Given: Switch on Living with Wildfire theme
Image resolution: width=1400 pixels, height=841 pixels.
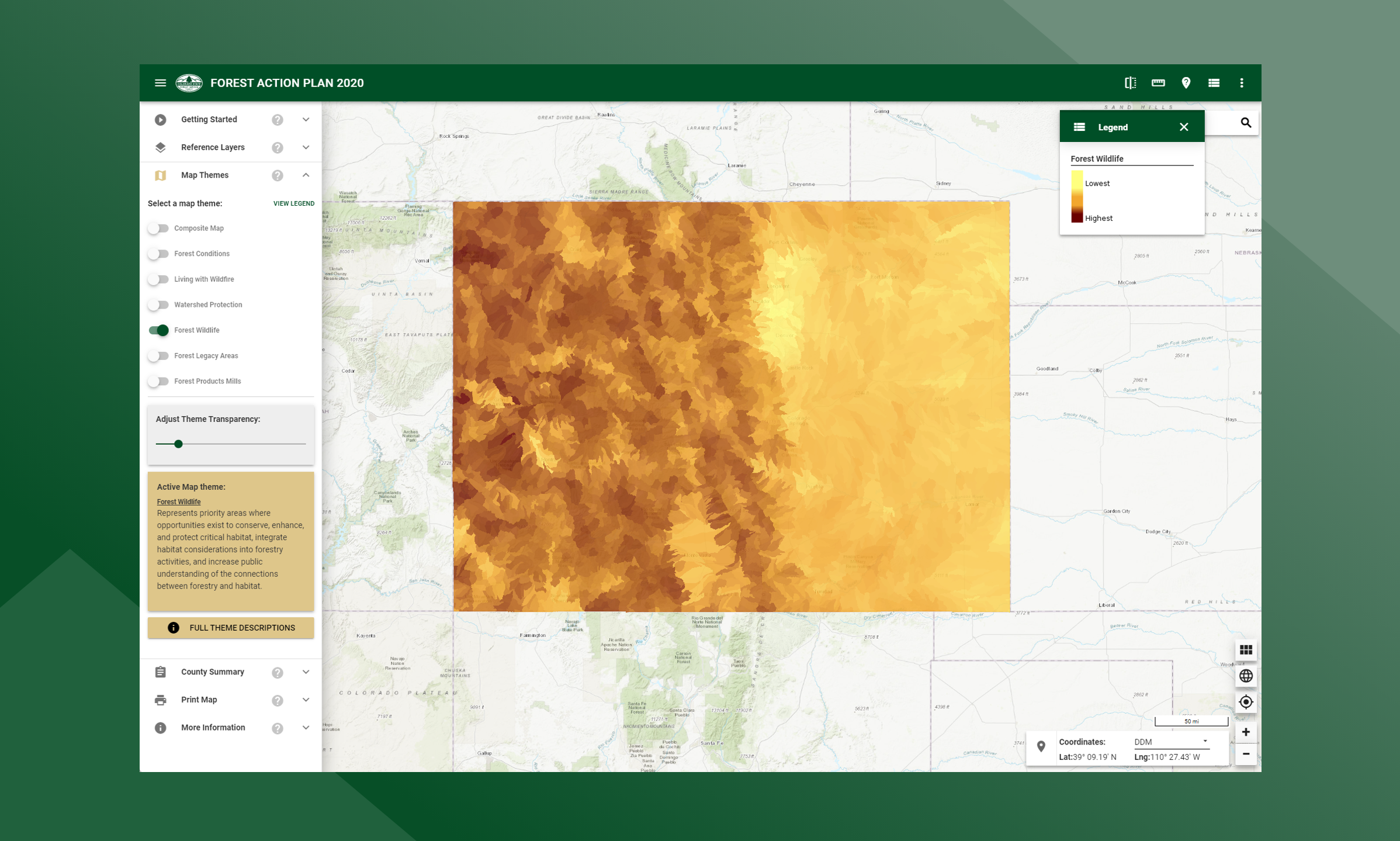Looking at the screenshot, I should point(158,279).
